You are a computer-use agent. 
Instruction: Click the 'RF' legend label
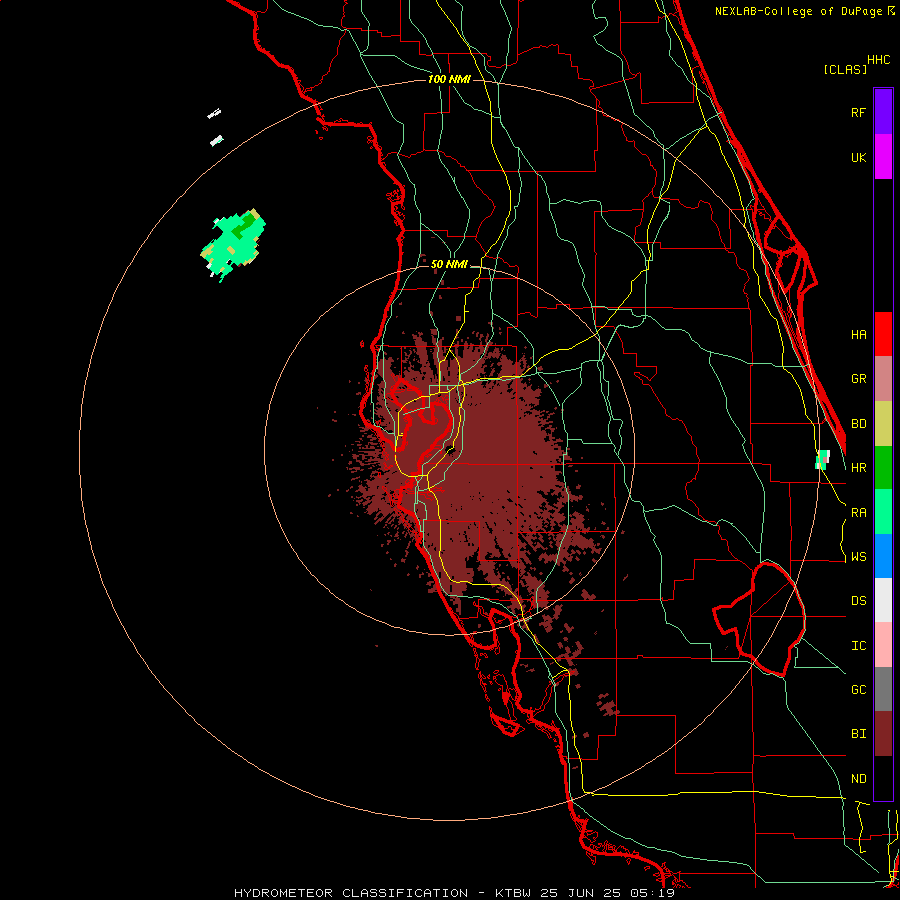pos(858,112)
